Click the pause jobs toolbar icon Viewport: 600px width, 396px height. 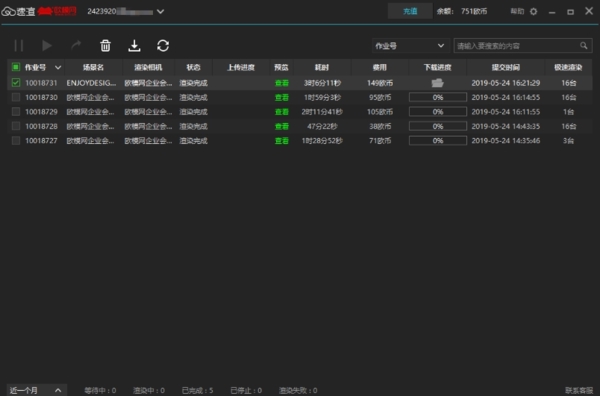pos(18,46)
